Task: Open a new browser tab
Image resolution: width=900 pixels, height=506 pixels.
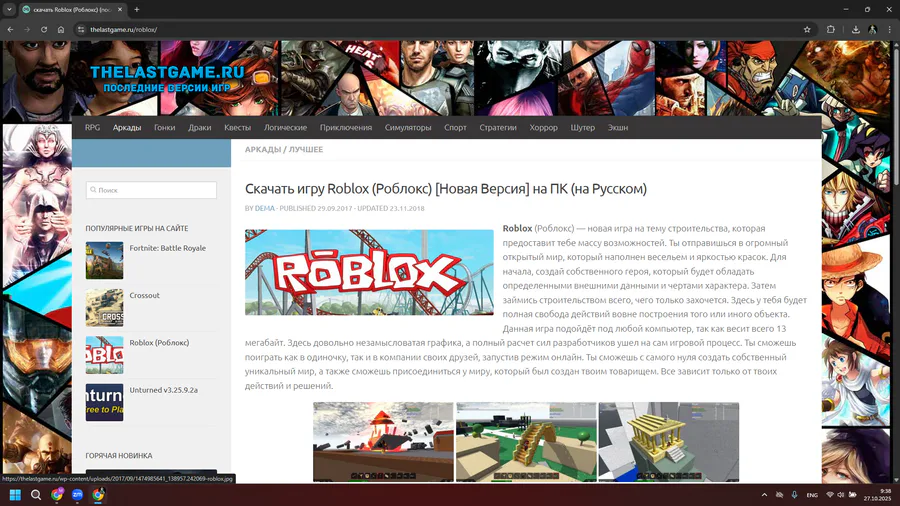Action: [x=137, y=9]
